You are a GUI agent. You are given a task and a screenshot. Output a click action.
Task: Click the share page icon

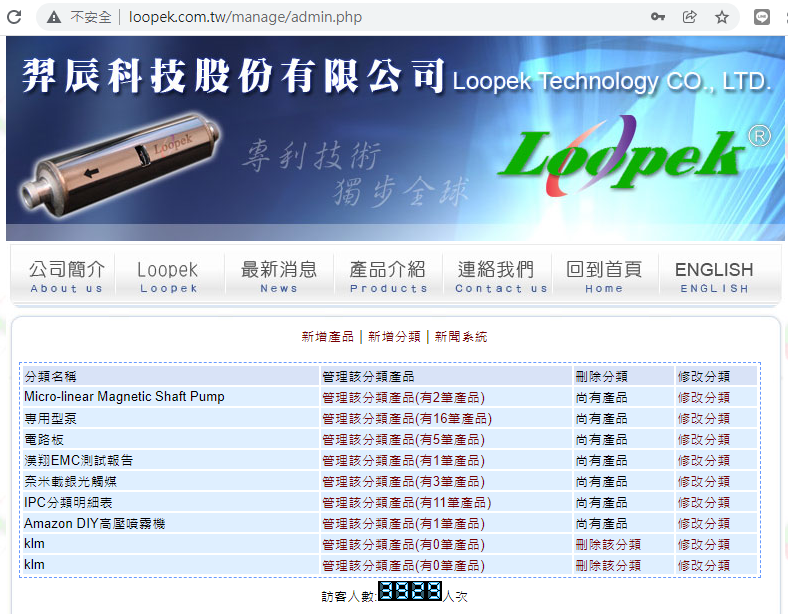[690, 17]
